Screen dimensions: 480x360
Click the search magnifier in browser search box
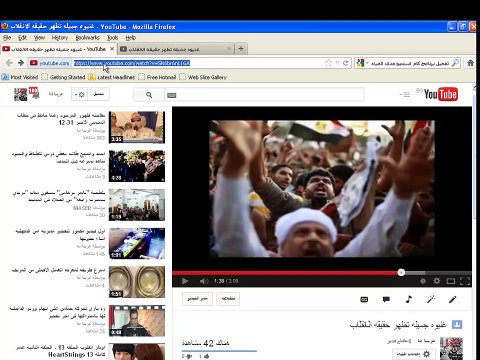click(455, 63)
